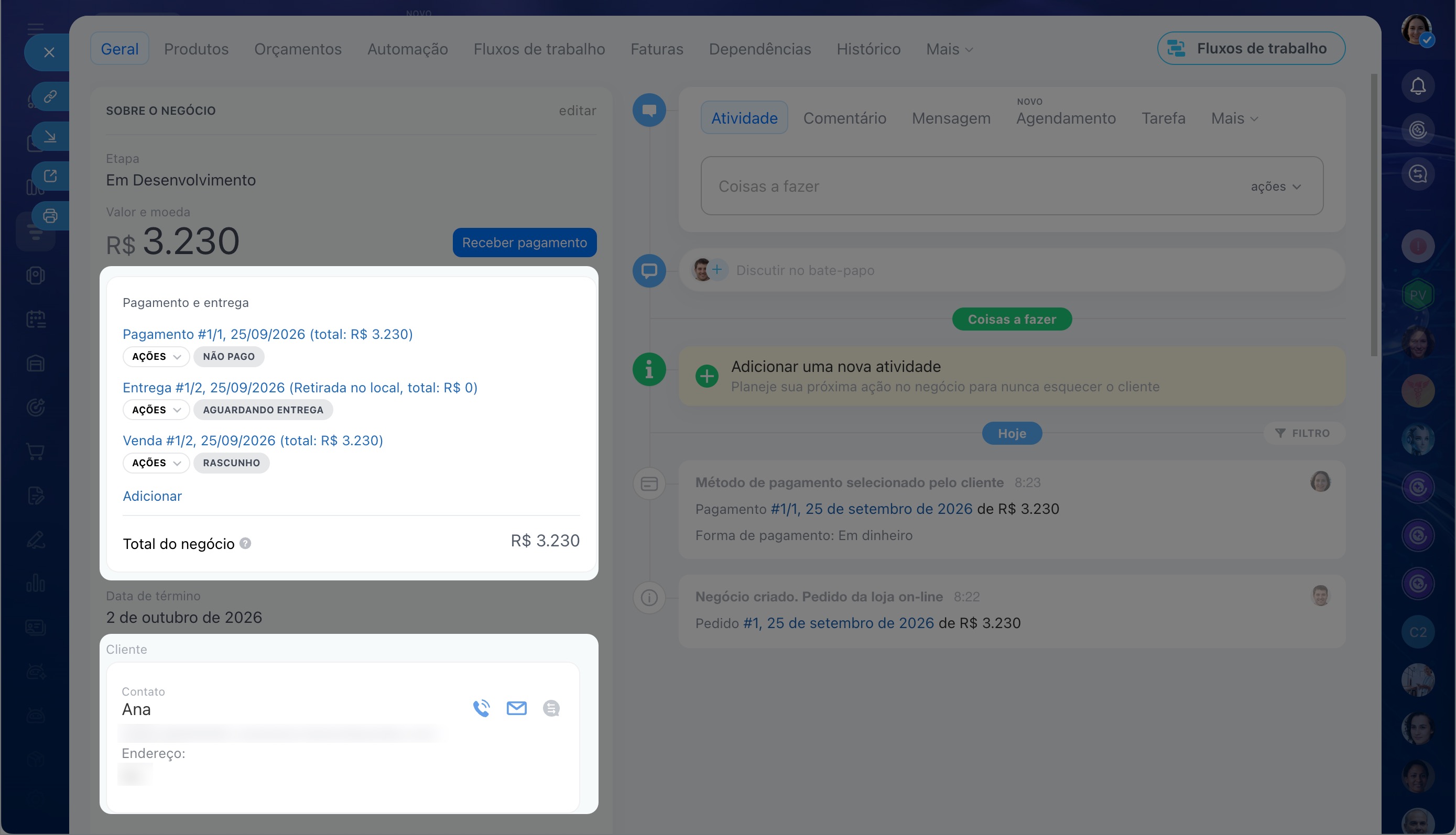Open the help icon beside Total do negócio

pos(245,543)
